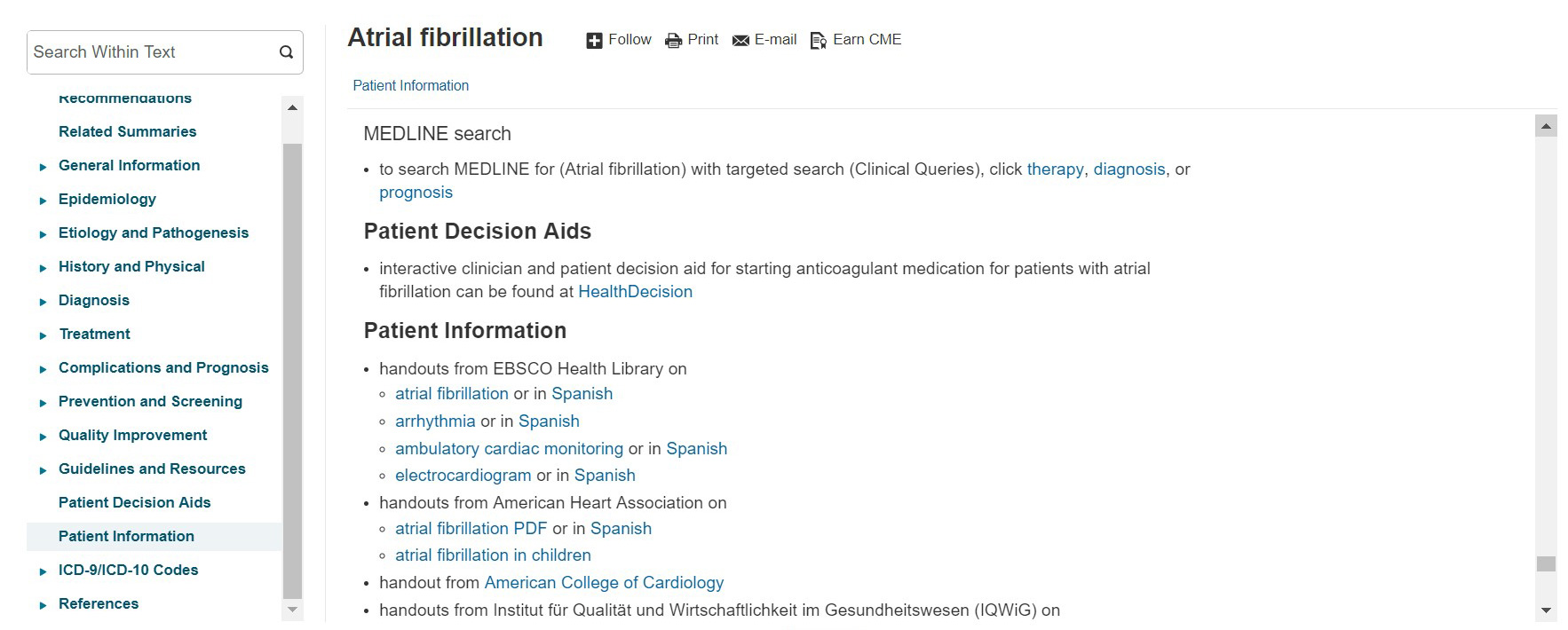
Task: Expand the ICD-9/ICD-10 Codes section
Action: [x=43, y=571]
